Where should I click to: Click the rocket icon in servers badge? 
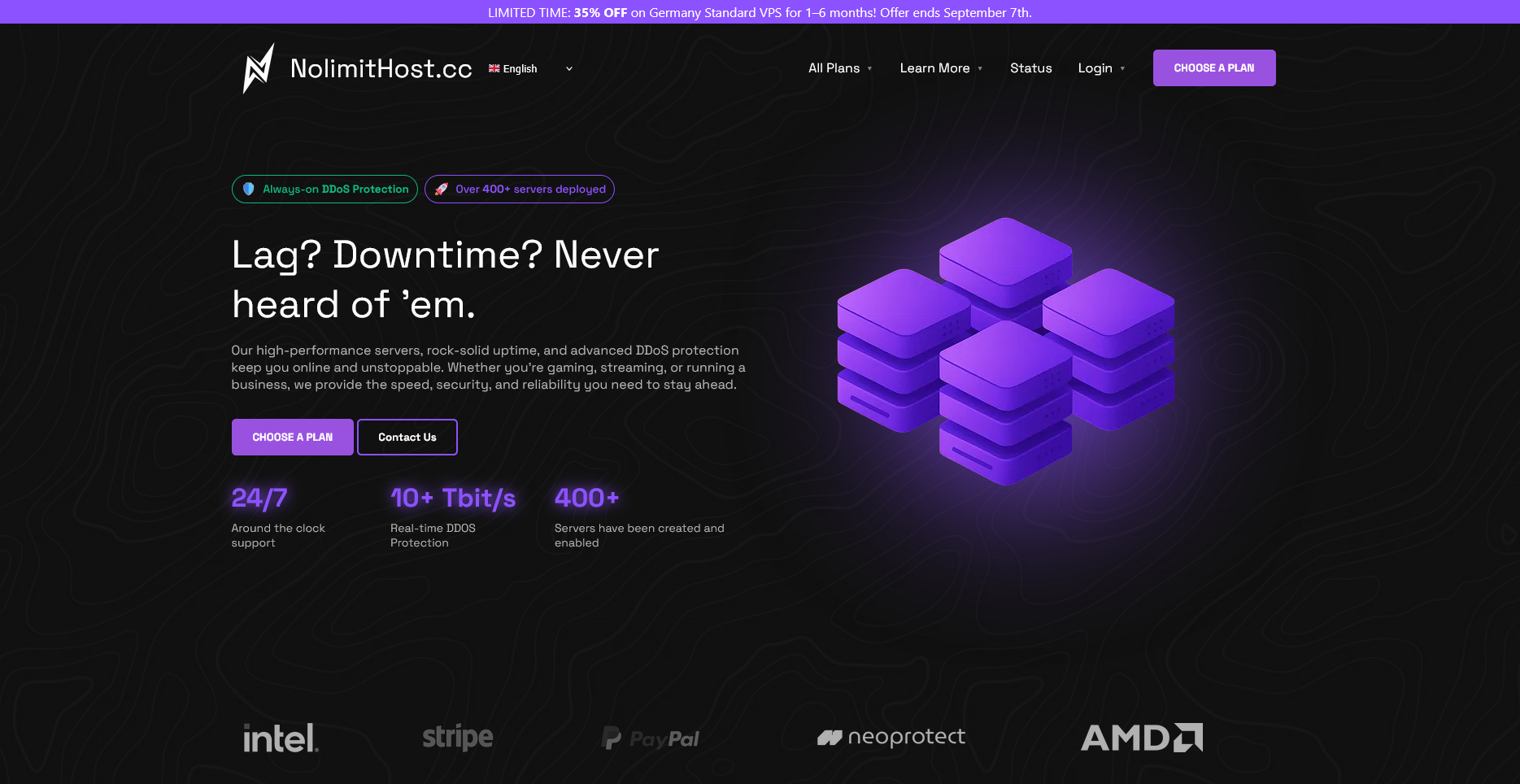coord(442,189)
